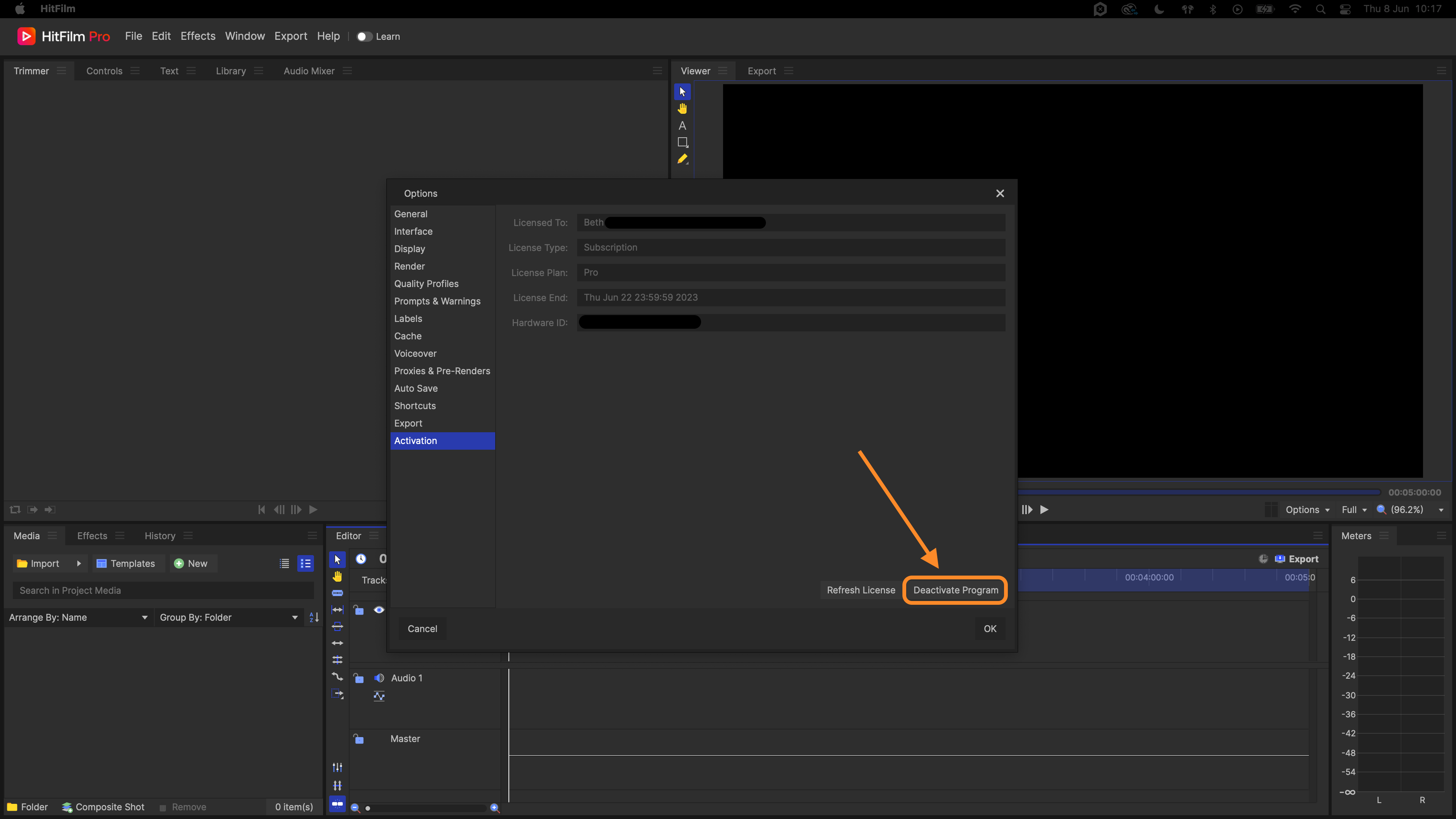Click the Export button in the Editor
Screen dimensions: 1456x819
coord(1297,559)
